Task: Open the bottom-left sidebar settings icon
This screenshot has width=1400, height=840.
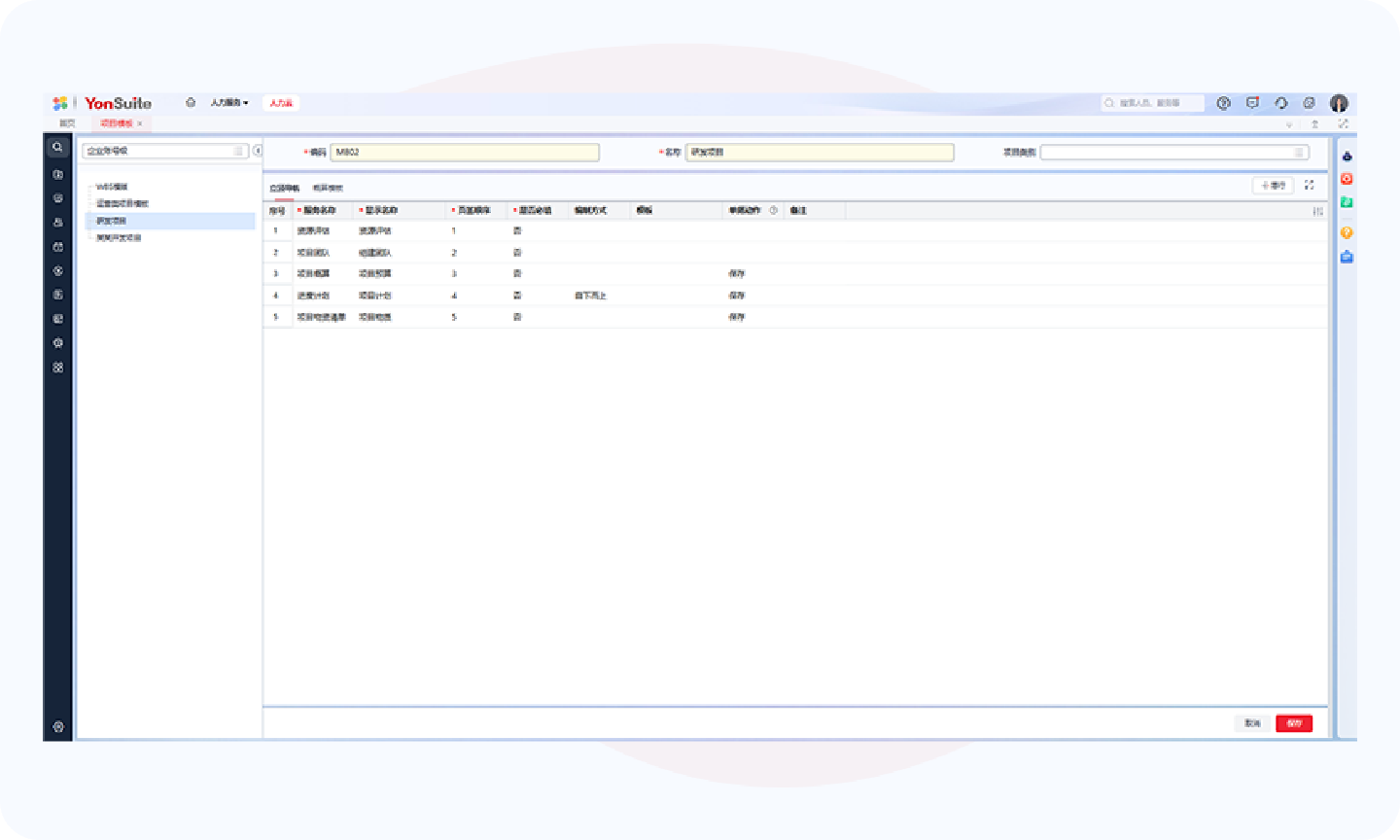Action: pyautogui.click(x=58, y=726)
